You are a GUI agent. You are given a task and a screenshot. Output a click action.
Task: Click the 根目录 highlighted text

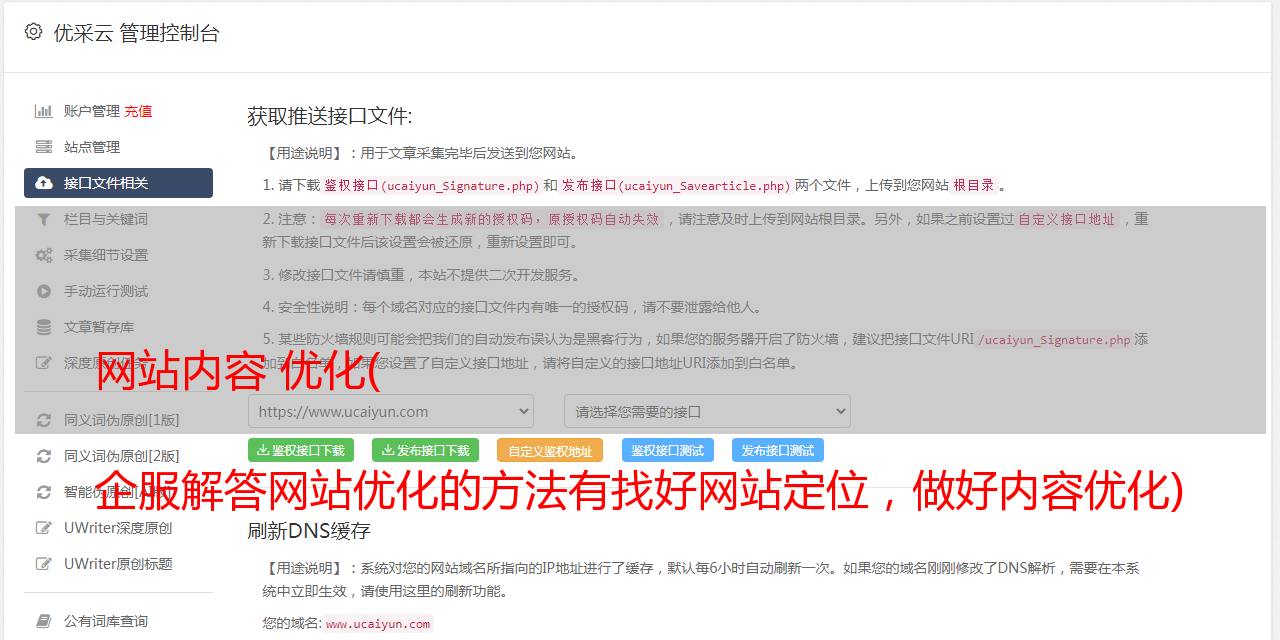(974, 185)
